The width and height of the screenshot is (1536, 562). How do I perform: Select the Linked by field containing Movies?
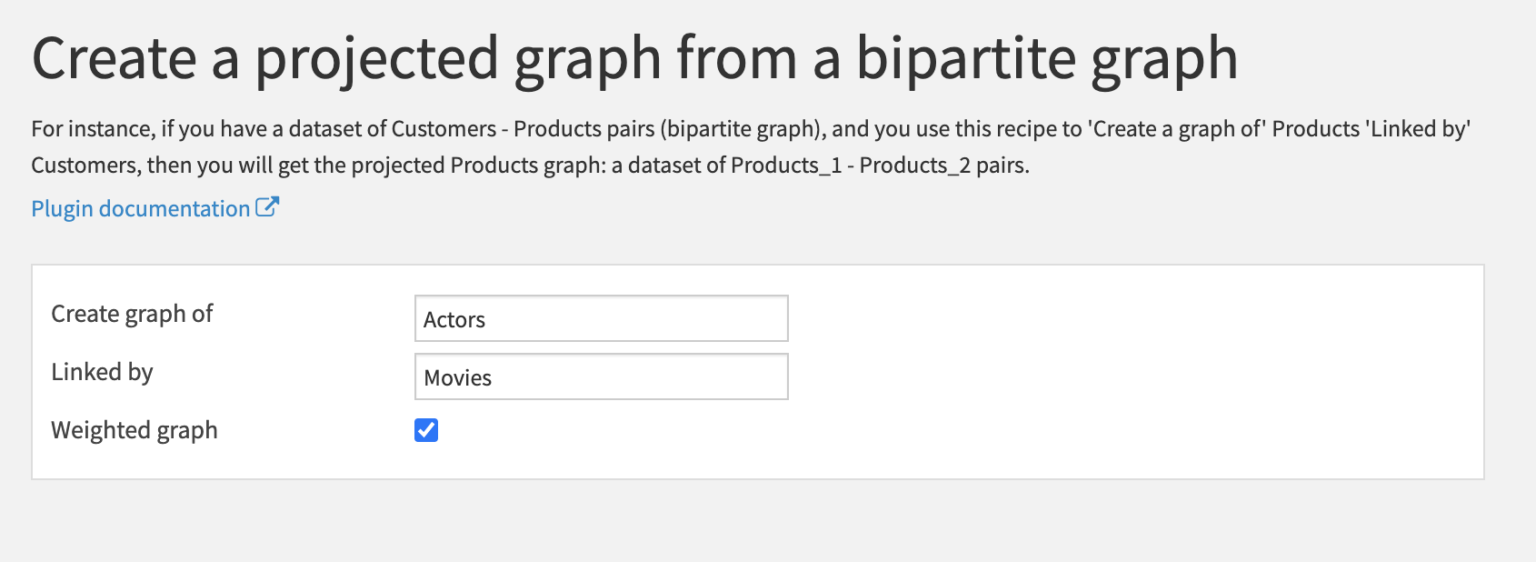pos(601,377)
